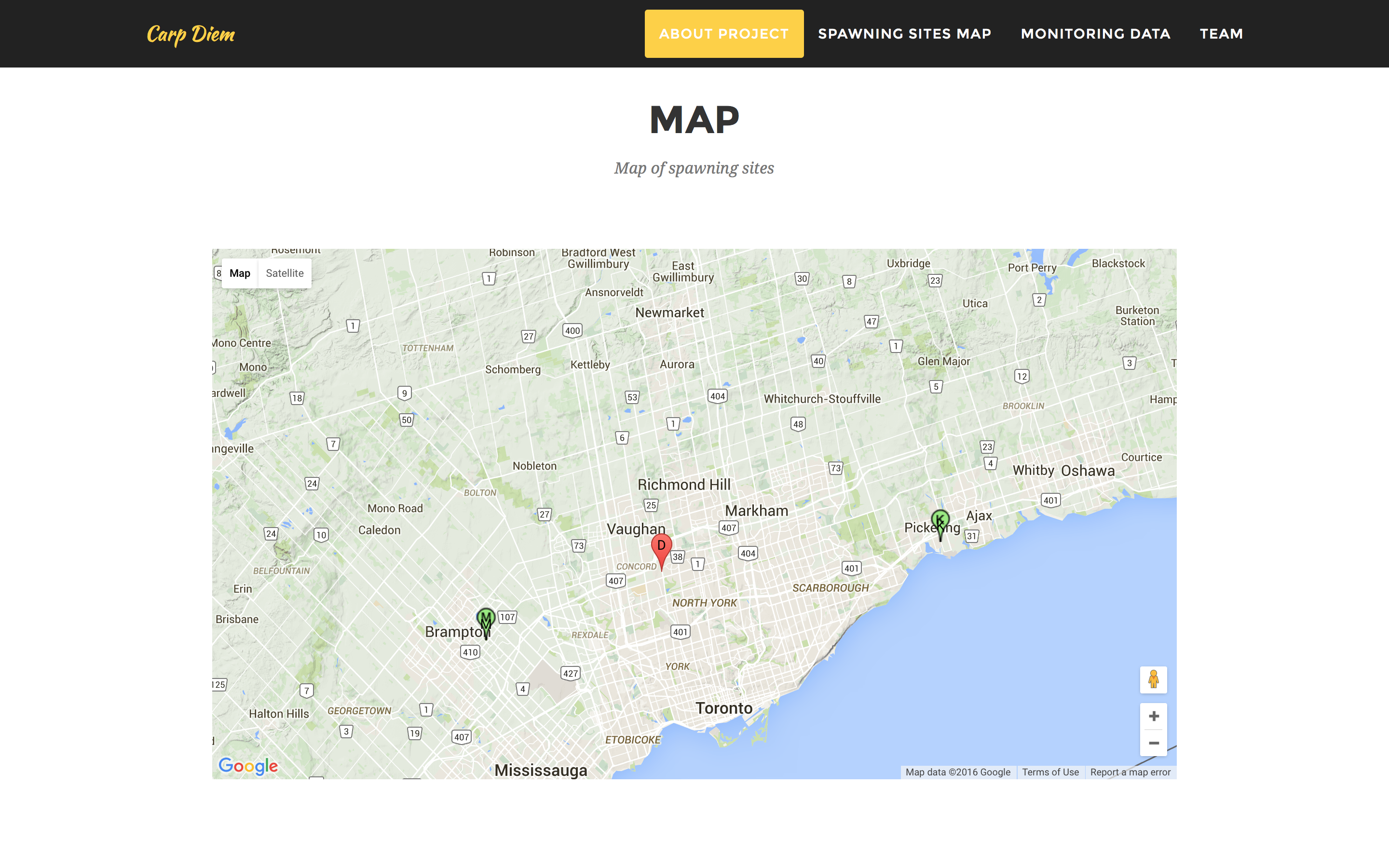The height and width of the screenshot is (868, 1389).
Task: Navigate to the Team section
Action: [1221, 34]
